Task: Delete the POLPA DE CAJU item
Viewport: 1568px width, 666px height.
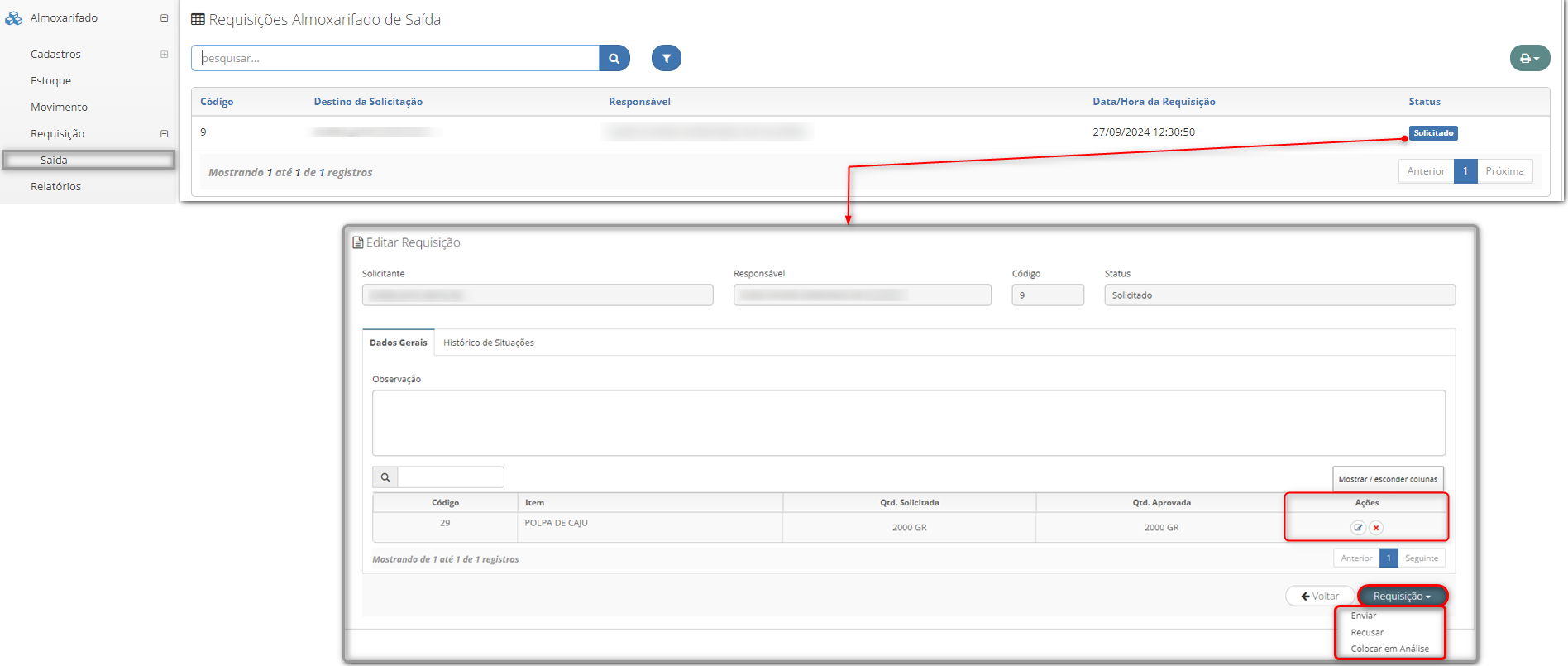Action: point(1376,528)
